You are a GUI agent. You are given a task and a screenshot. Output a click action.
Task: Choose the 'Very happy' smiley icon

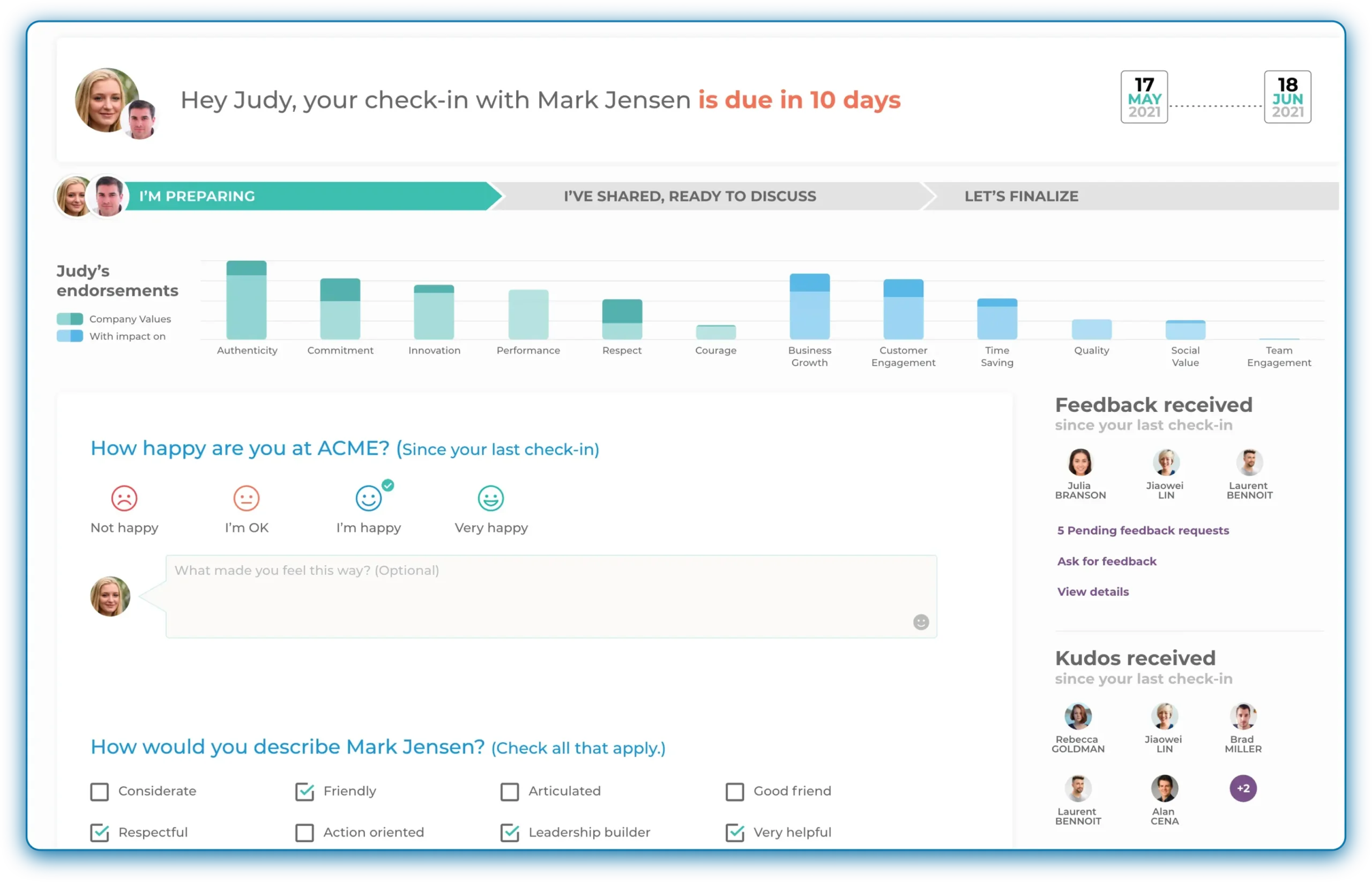click(x=490, y=499)
